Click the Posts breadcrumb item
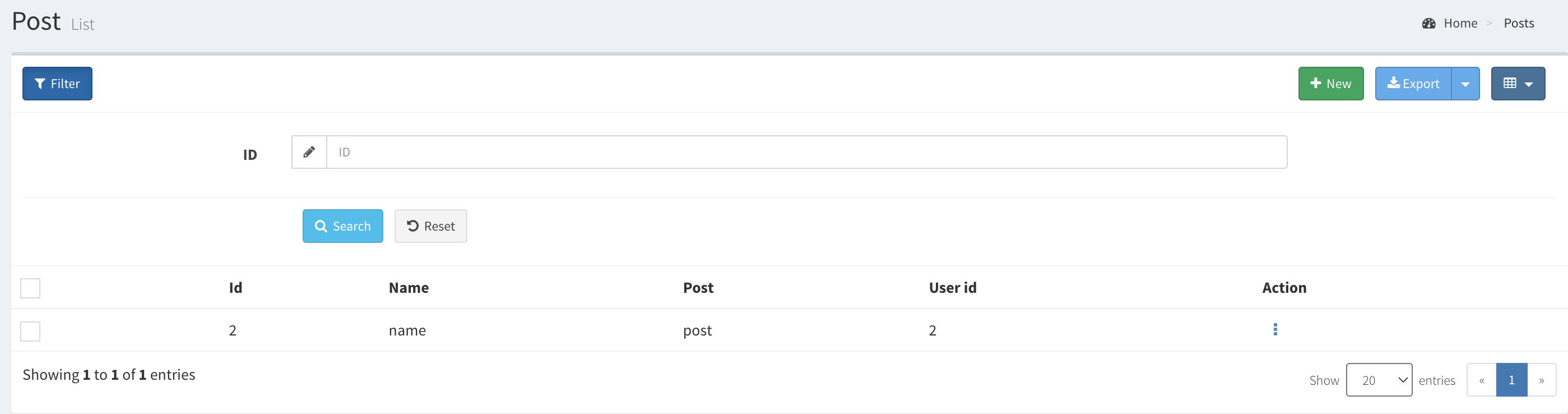Image resolution: width=1568 pixels, height=414 pixels. click(x=1518, y=24)
